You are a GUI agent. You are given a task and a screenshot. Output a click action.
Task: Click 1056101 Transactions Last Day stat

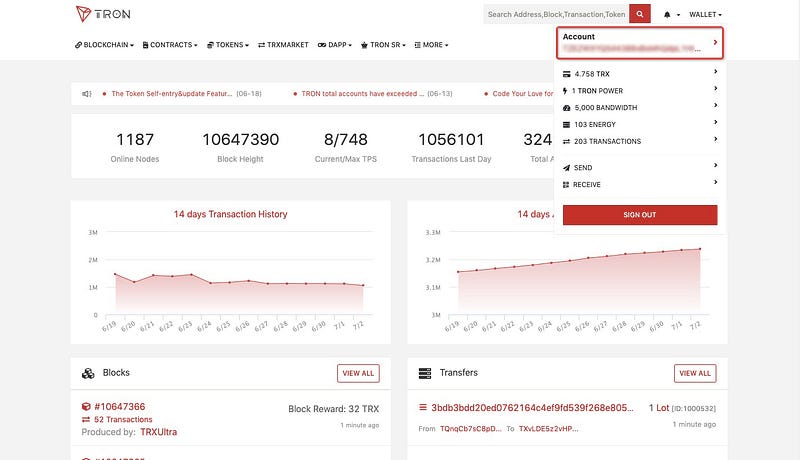click(451, 147)
